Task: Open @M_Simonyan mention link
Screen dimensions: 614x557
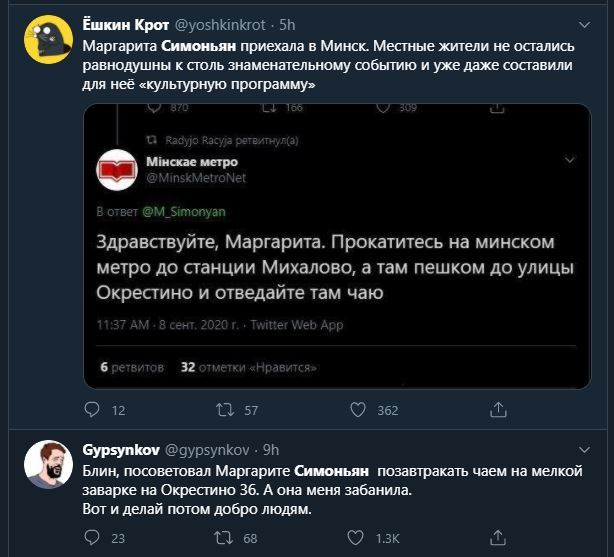Action: click(x=173, y=212)
